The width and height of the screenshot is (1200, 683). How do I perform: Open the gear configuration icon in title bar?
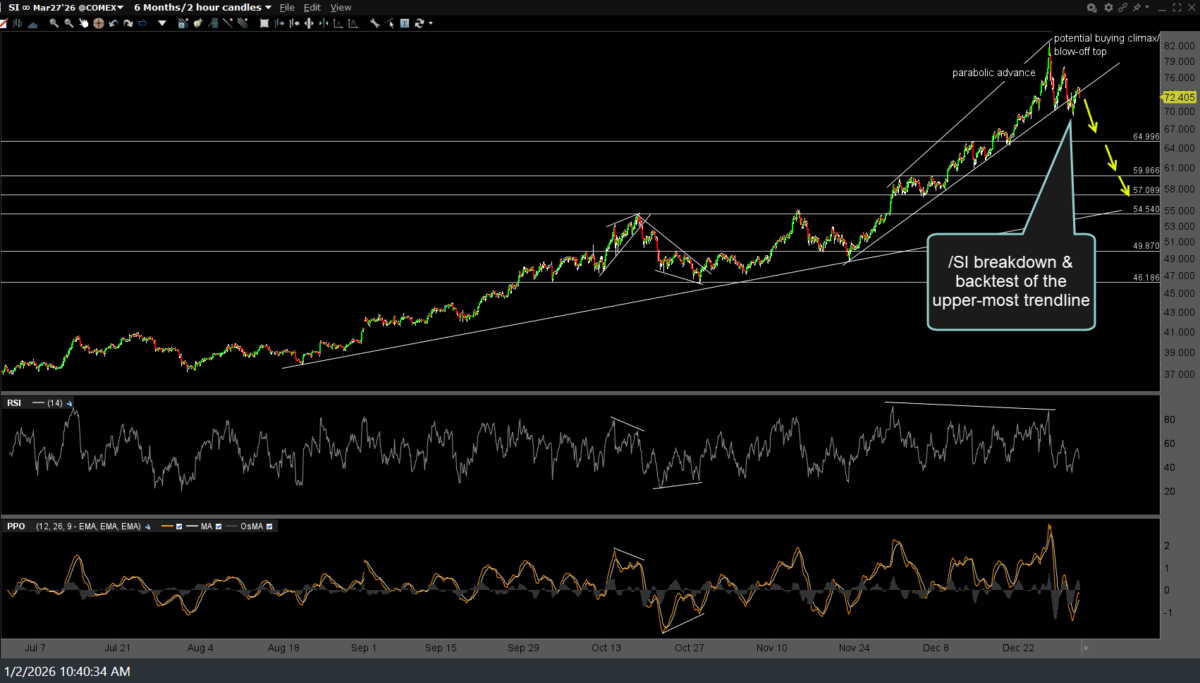[1108, 7]
